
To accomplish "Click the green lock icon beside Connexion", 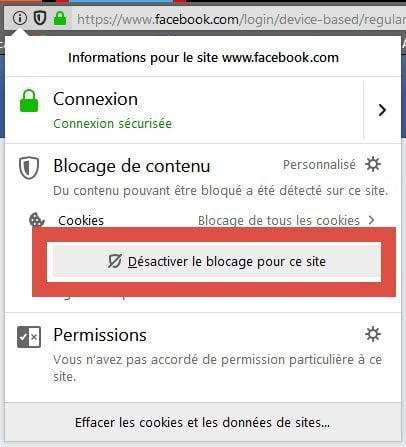I will [x=29, y=101].
